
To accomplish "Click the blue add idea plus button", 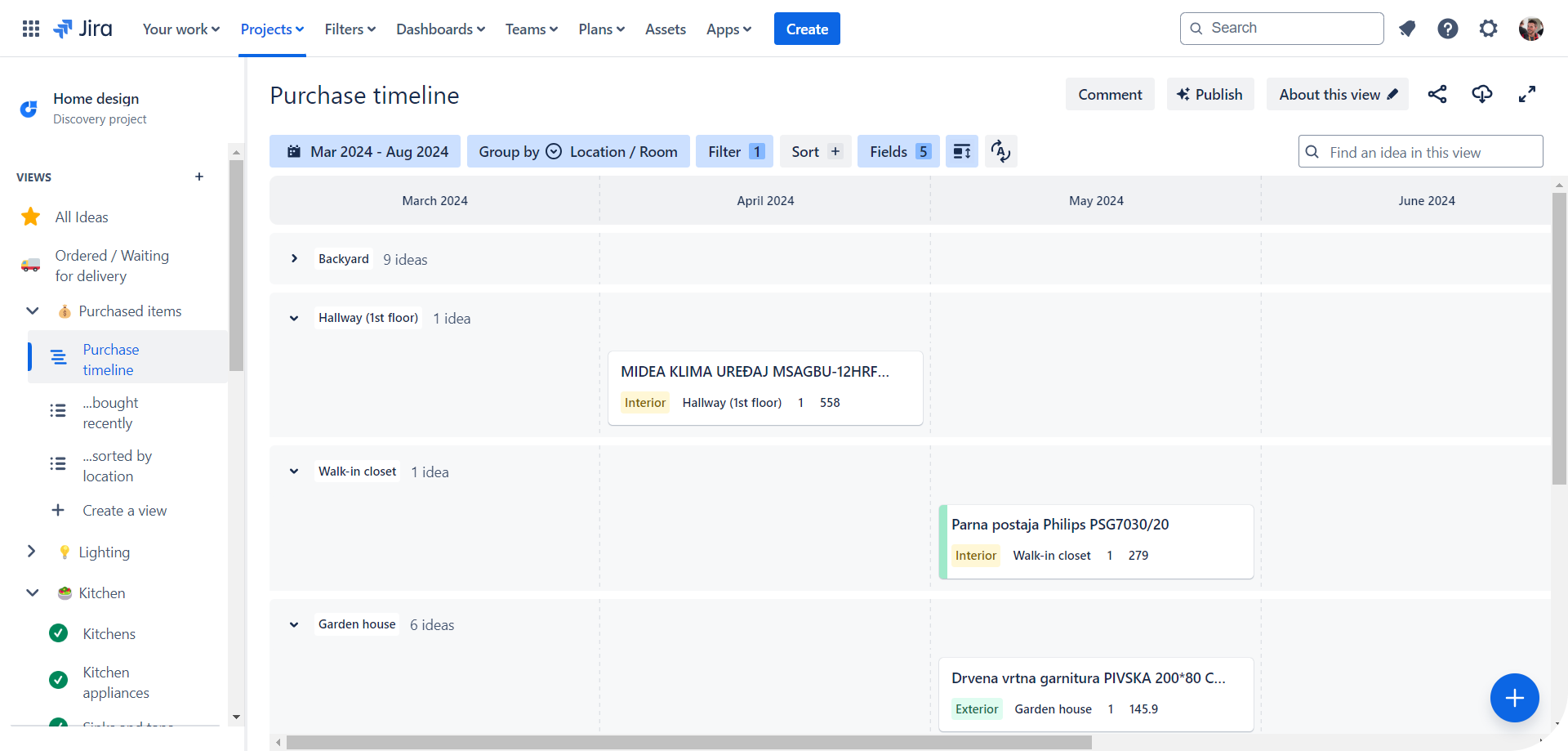I will click(1515, 698).
